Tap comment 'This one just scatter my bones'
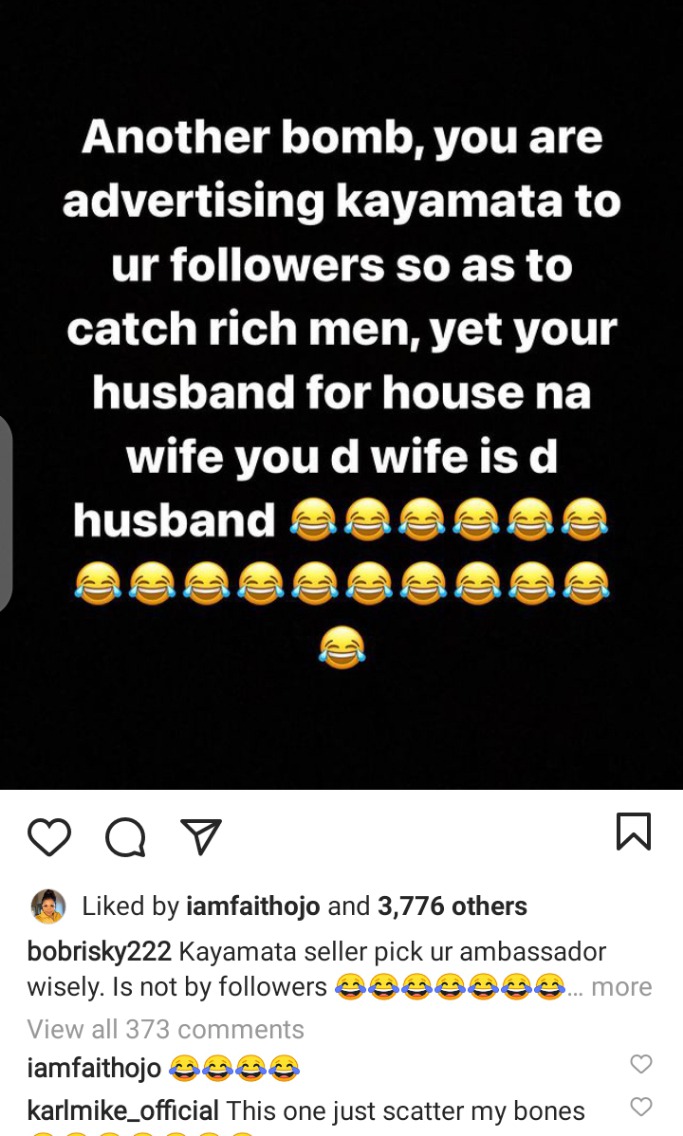683x1136 pixels. (x=406, y=1110)
